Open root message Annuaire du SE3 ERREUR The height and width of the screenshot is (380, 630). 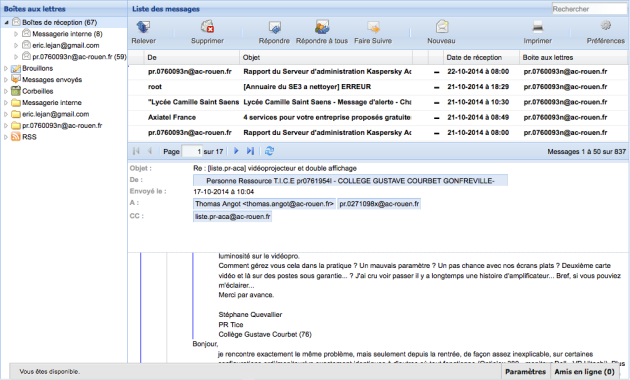[x=378, y=87]
